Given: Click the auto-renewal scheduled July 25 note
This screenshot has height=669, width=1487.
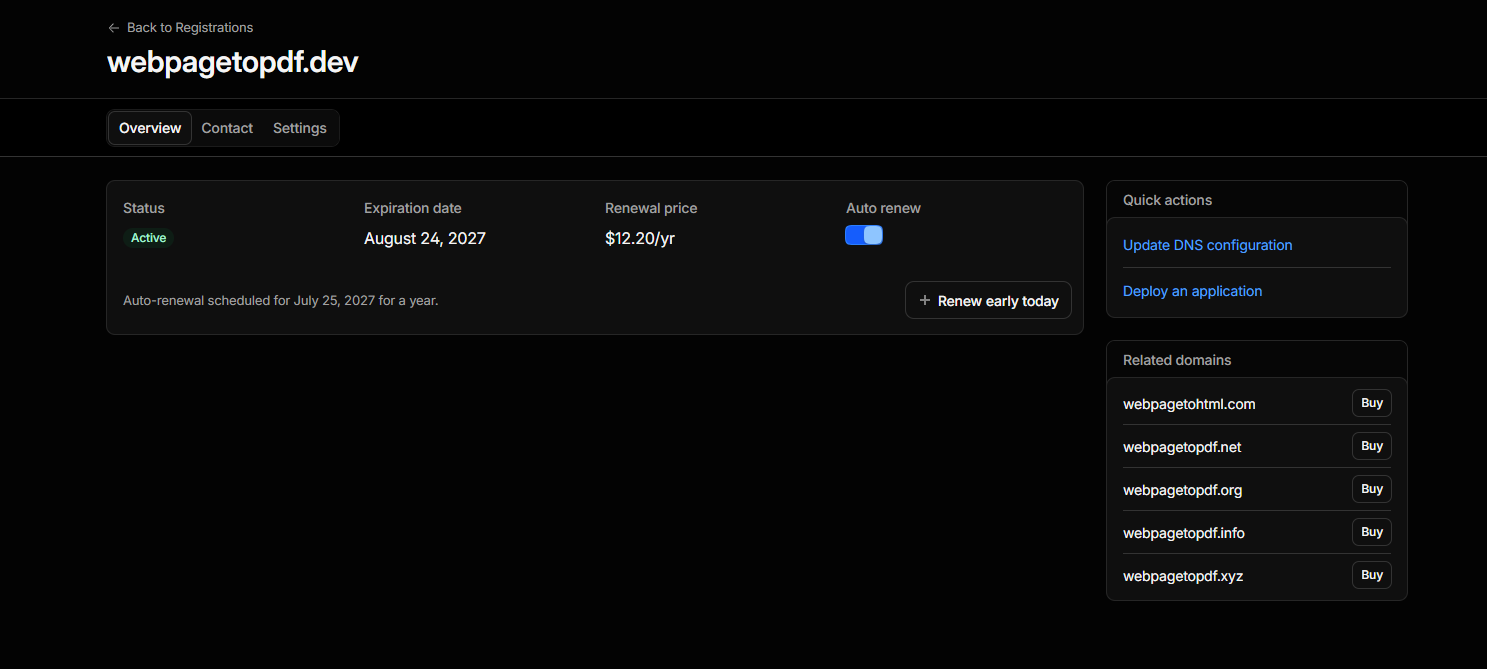Looking at the screenshot, I should click(281, 300).
